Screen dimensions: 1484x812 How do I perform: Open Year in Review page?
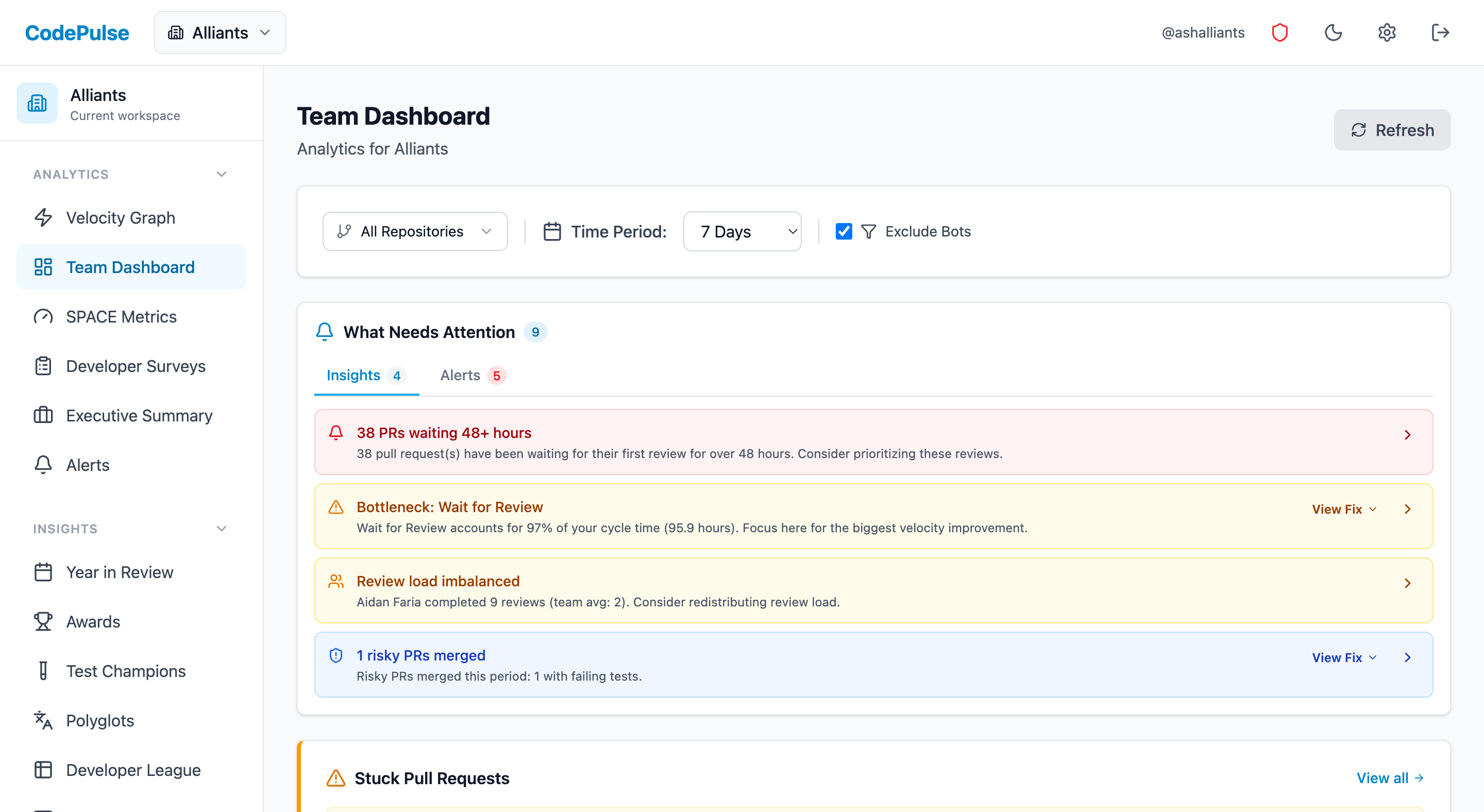coord(131,572)
